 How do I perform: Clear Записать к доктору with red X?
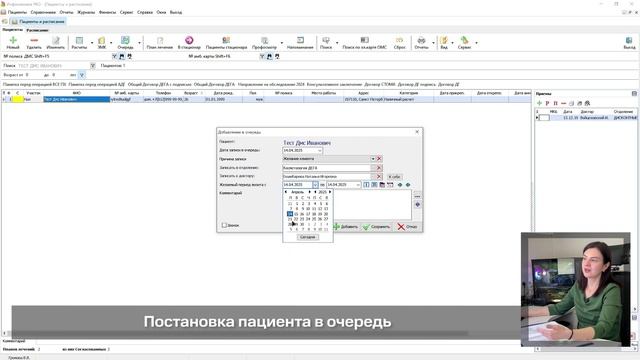click(x=379, y=176)
